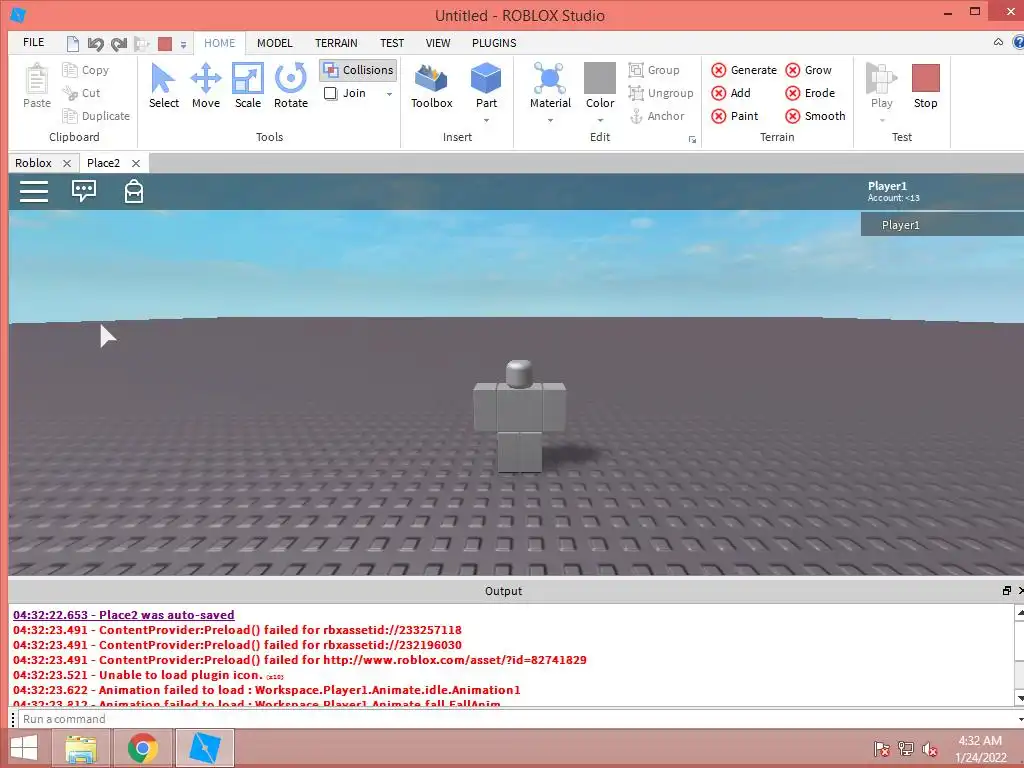Viewport: 1024px width, 768px height.
Task: Ungroup the selected model
Action: (661, 93)
